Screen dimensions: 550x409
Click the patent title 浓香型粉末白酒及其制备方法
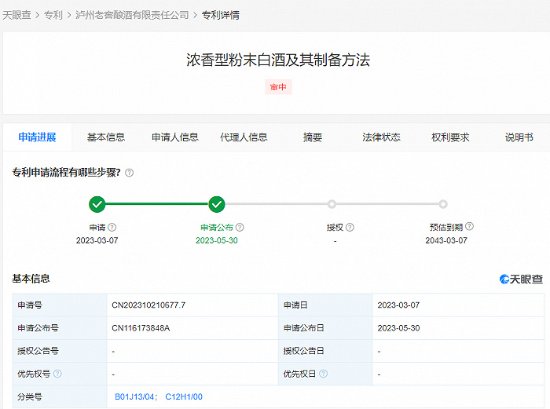[x=278, y=60]
